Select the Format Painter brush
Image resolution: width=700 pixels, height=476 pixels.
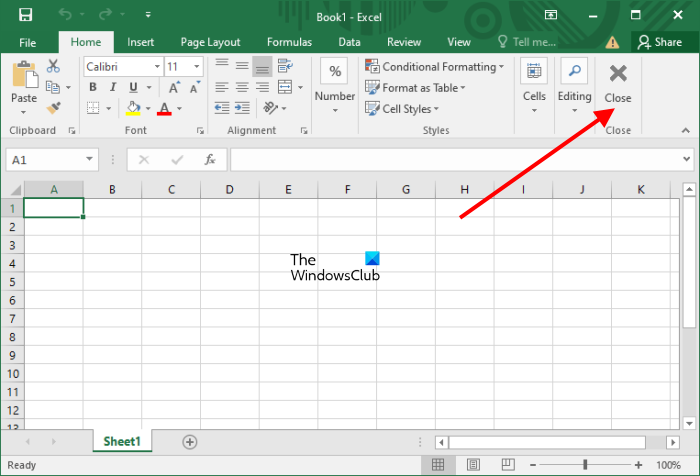click(53, 108)
